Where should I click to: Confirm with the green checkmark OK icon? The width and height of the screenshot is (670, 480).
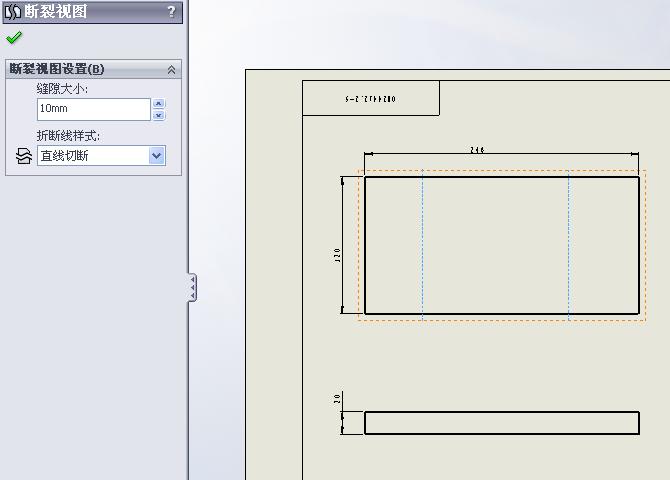(x=14, y=38)
